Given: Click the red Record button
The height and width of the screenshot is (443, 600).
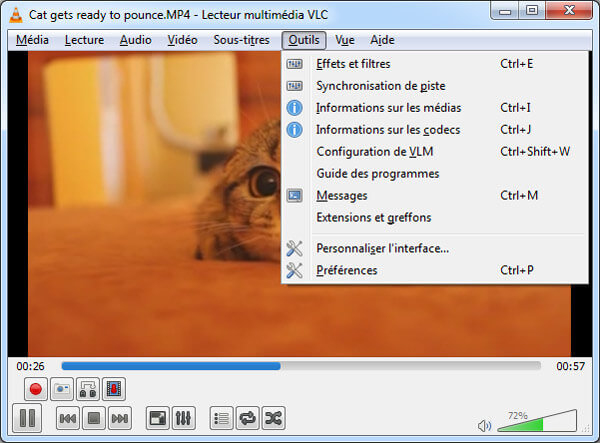Looking at the screenshot, I should coord(36,389).
